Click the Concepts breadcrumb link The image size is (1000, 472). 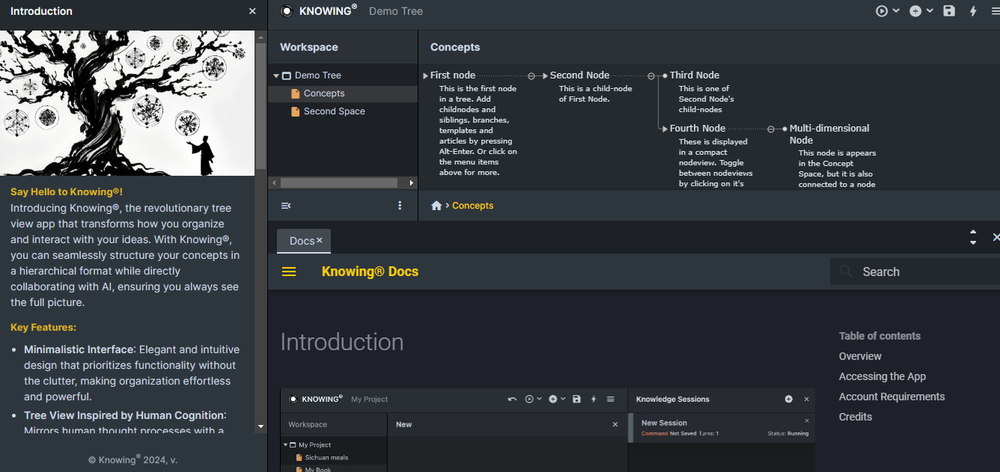(x=473, y=205)
